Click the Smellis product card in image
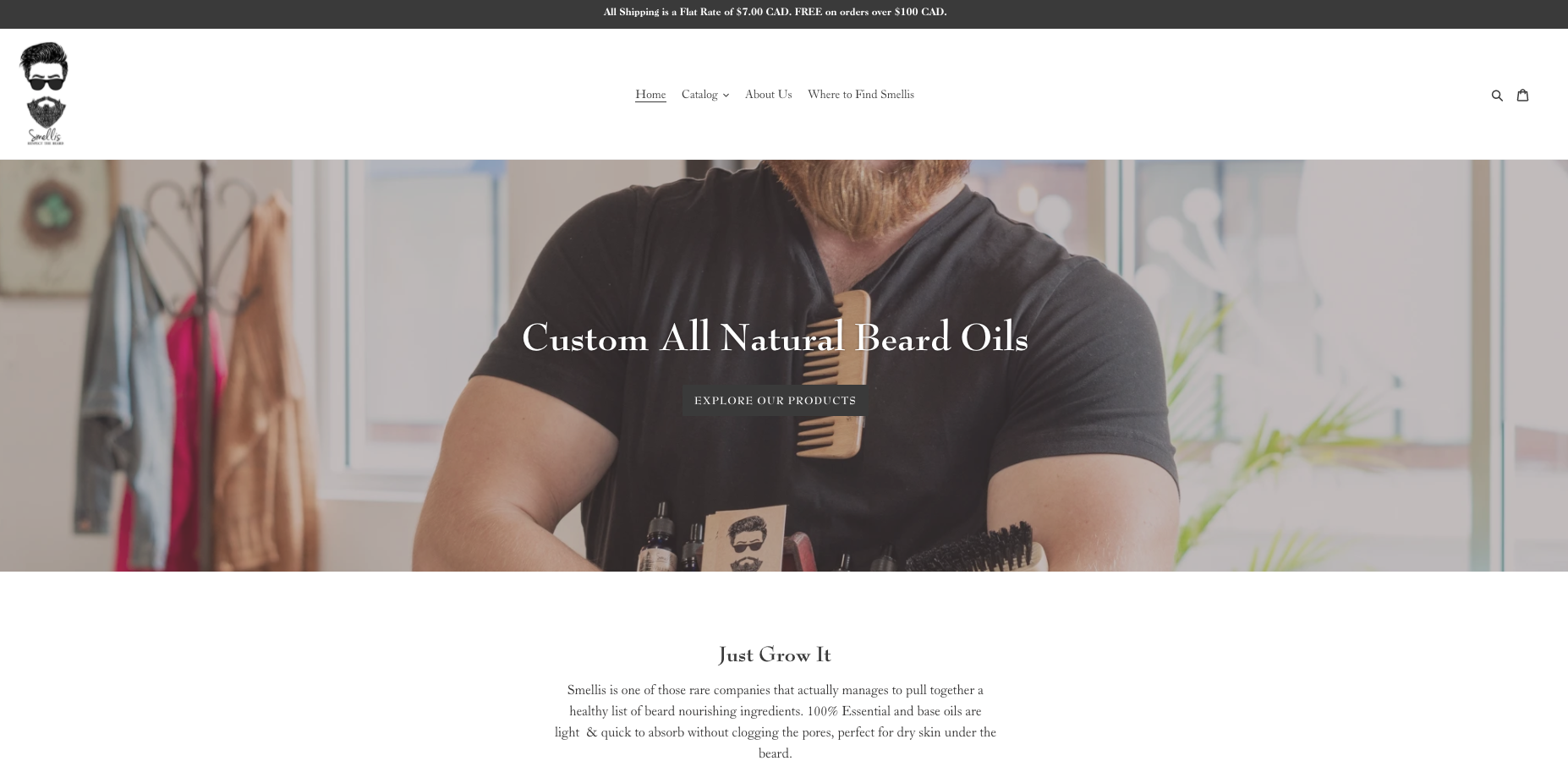 (744, 539)
